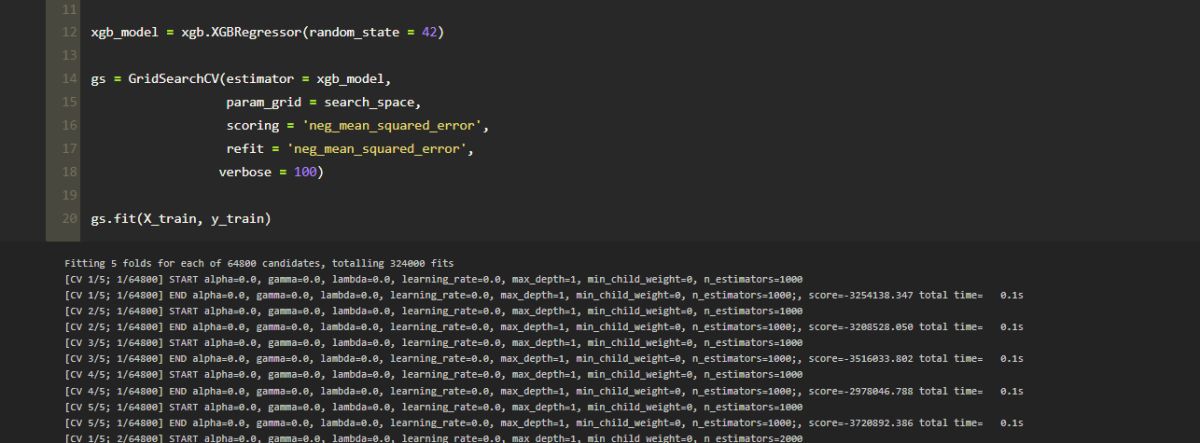This screenshot has width=1200, height=443.
Task: Click the score value -3254138.347
Action: 879,294
